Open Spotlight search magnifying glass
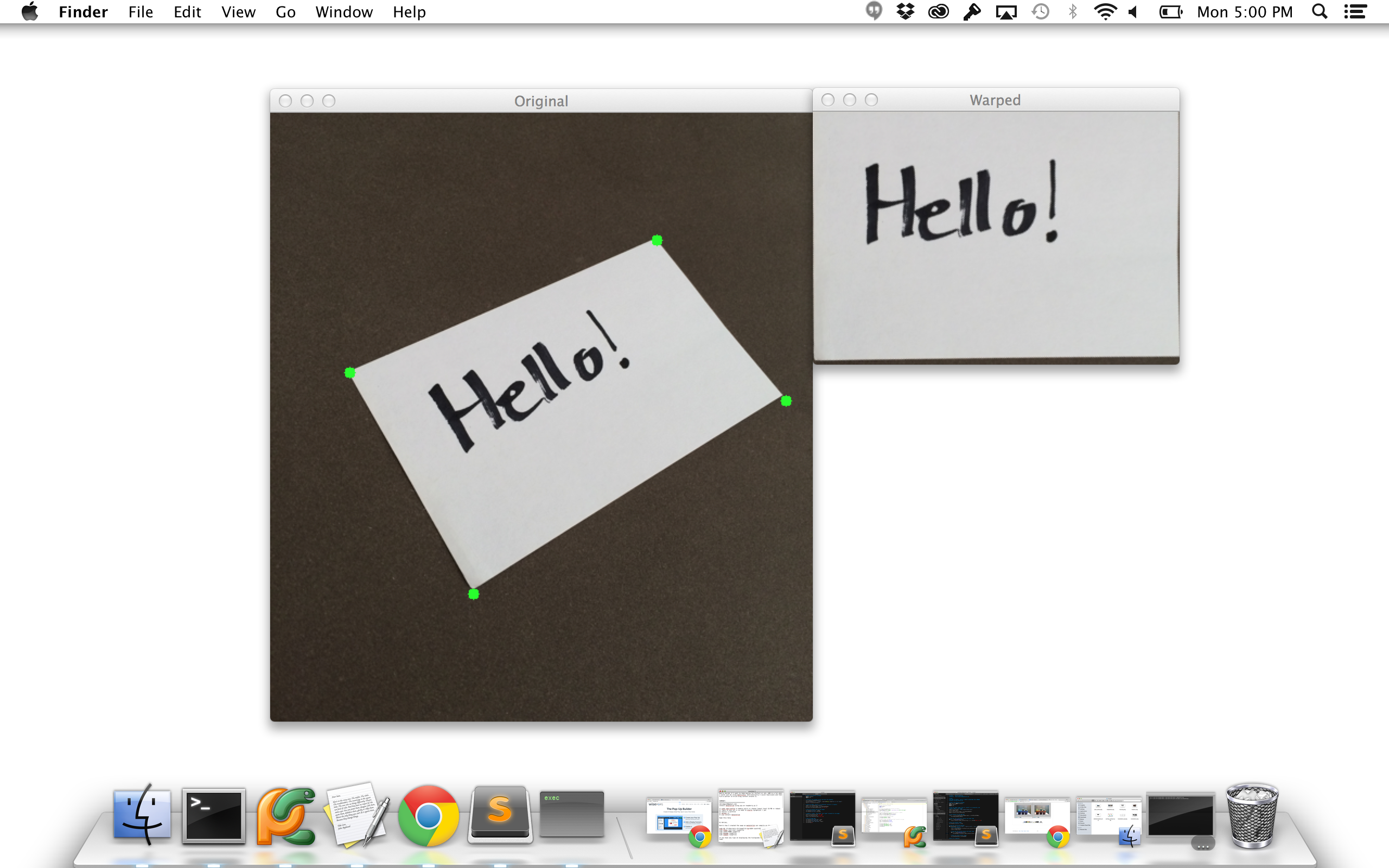Image resolution: width=1389 pixels, height=868 pixels. pos(1320,11)
